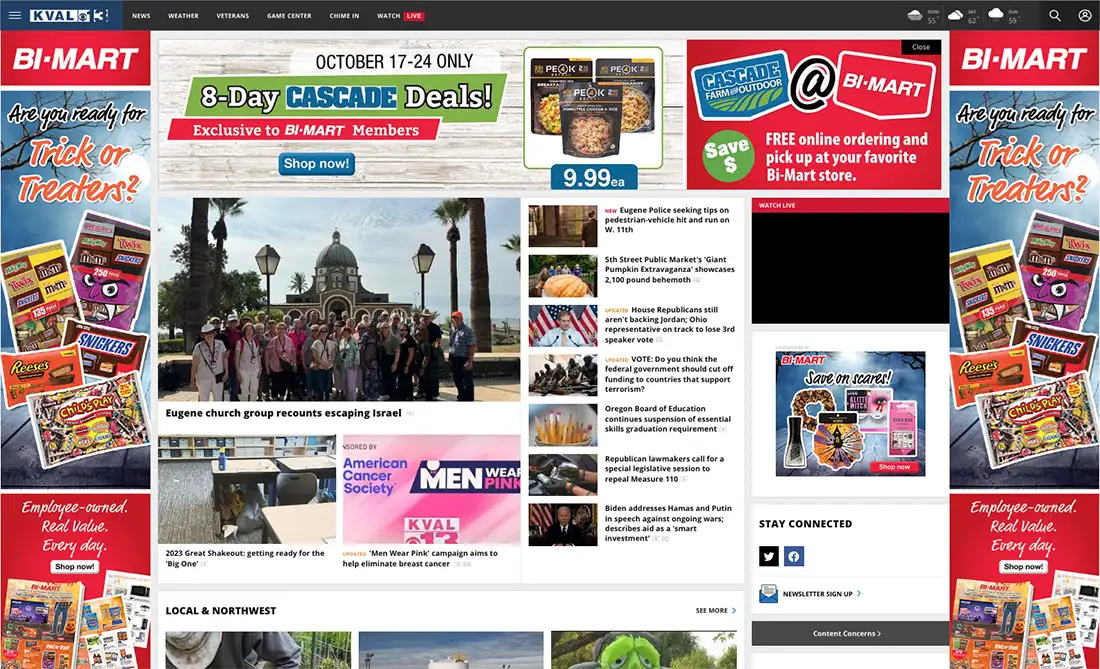
Task: Open 2023 Great Shakeout story headline
Action: coord(245,558)
